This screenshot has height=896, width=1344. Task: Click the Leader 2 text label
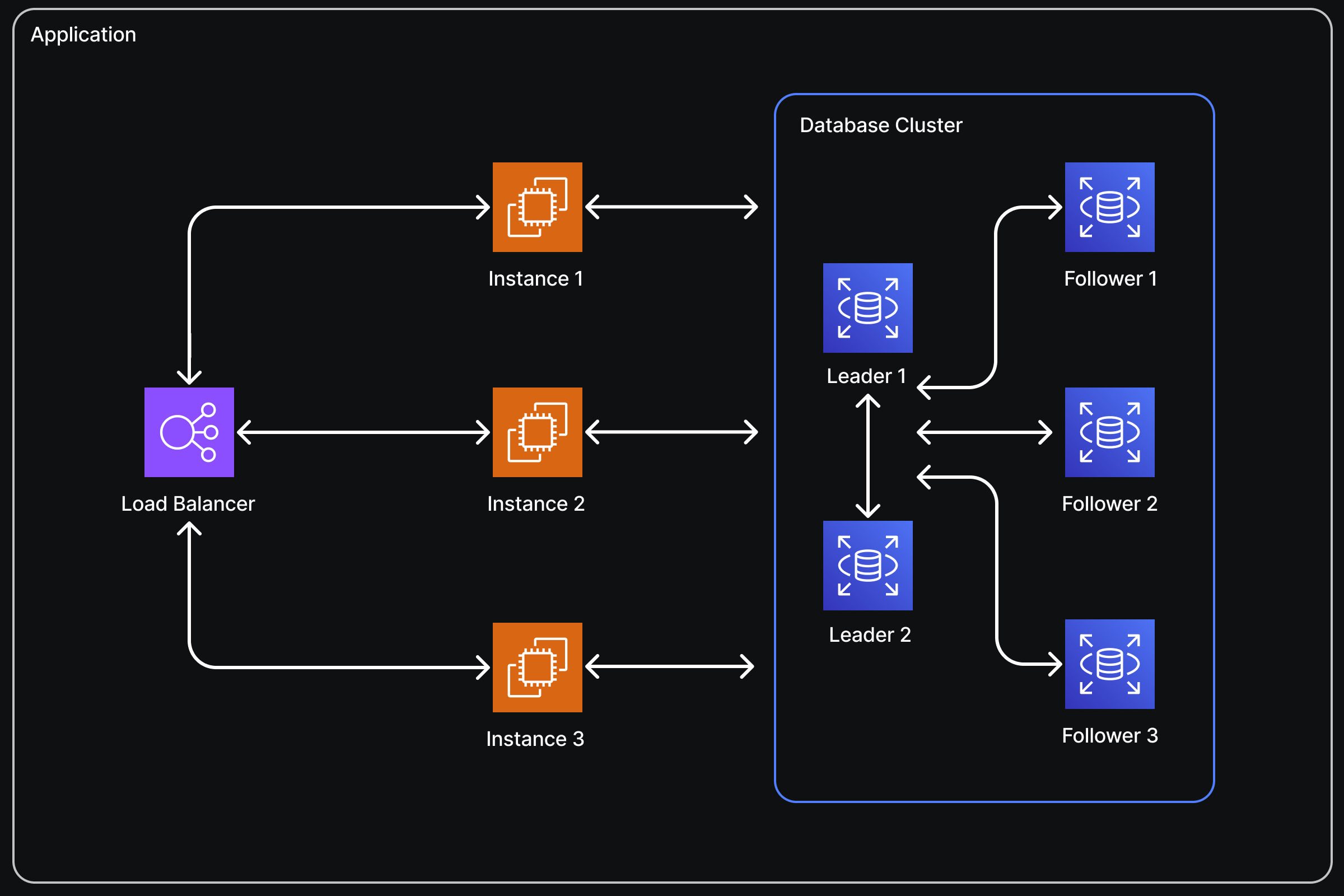870,635
